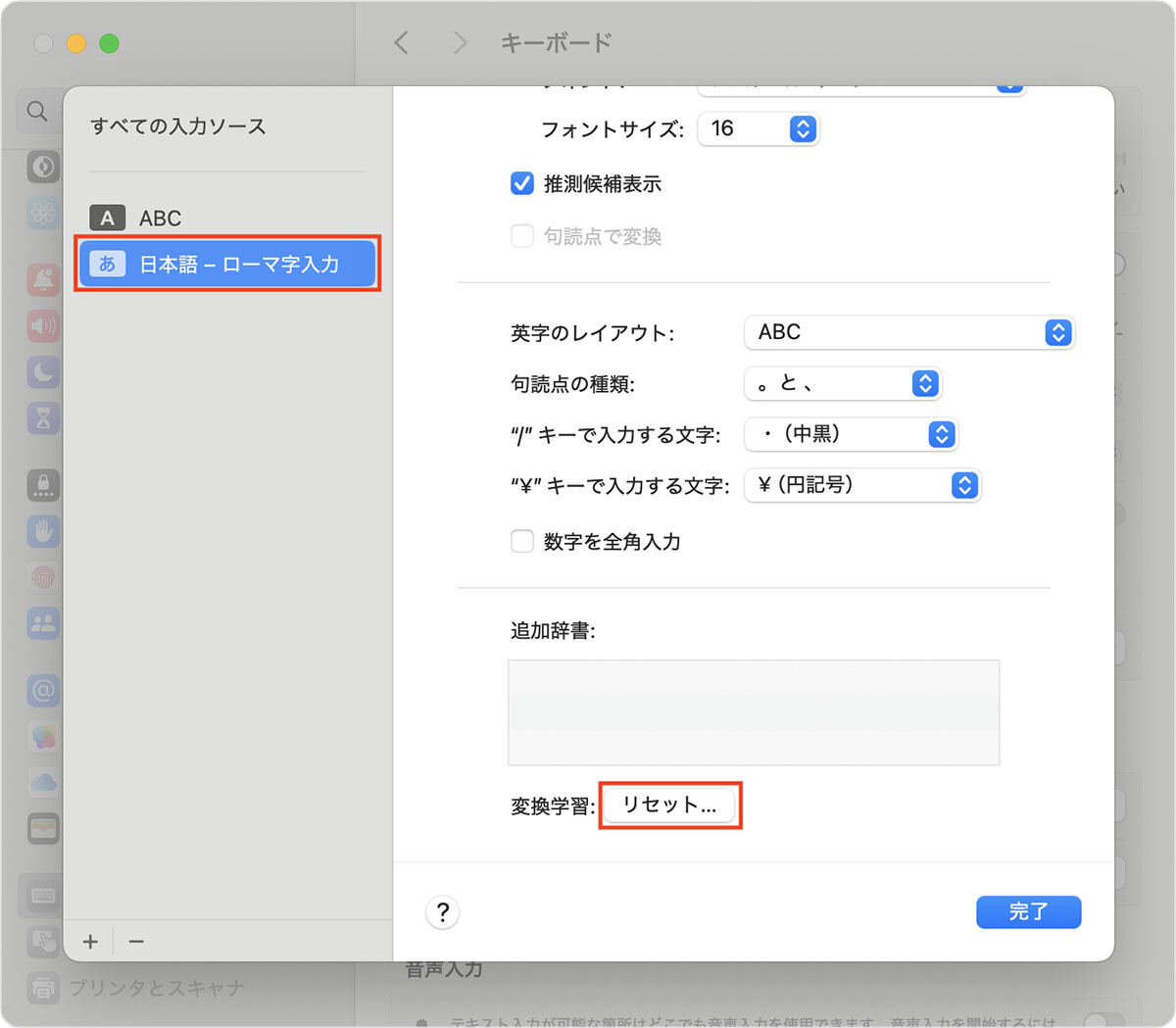
Task: Open Internet Accounts @ icon in sidebar
Action: [x=43, y=691]
